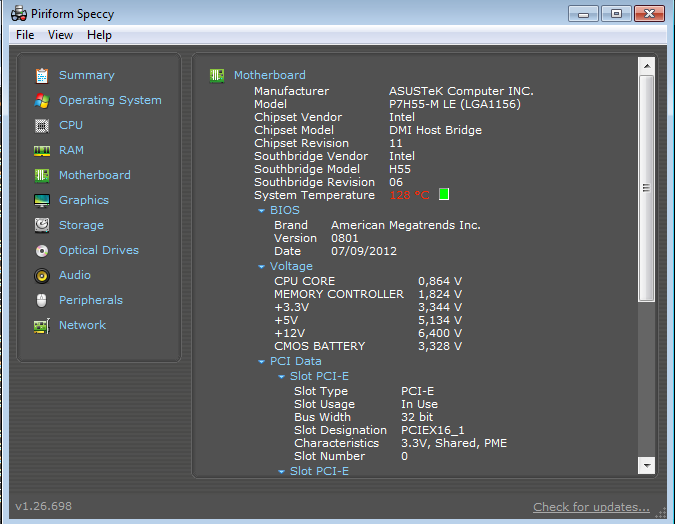Click the RAM module icon
The height and width of the screenshot is (524, 675).
[x=42, y=151]
